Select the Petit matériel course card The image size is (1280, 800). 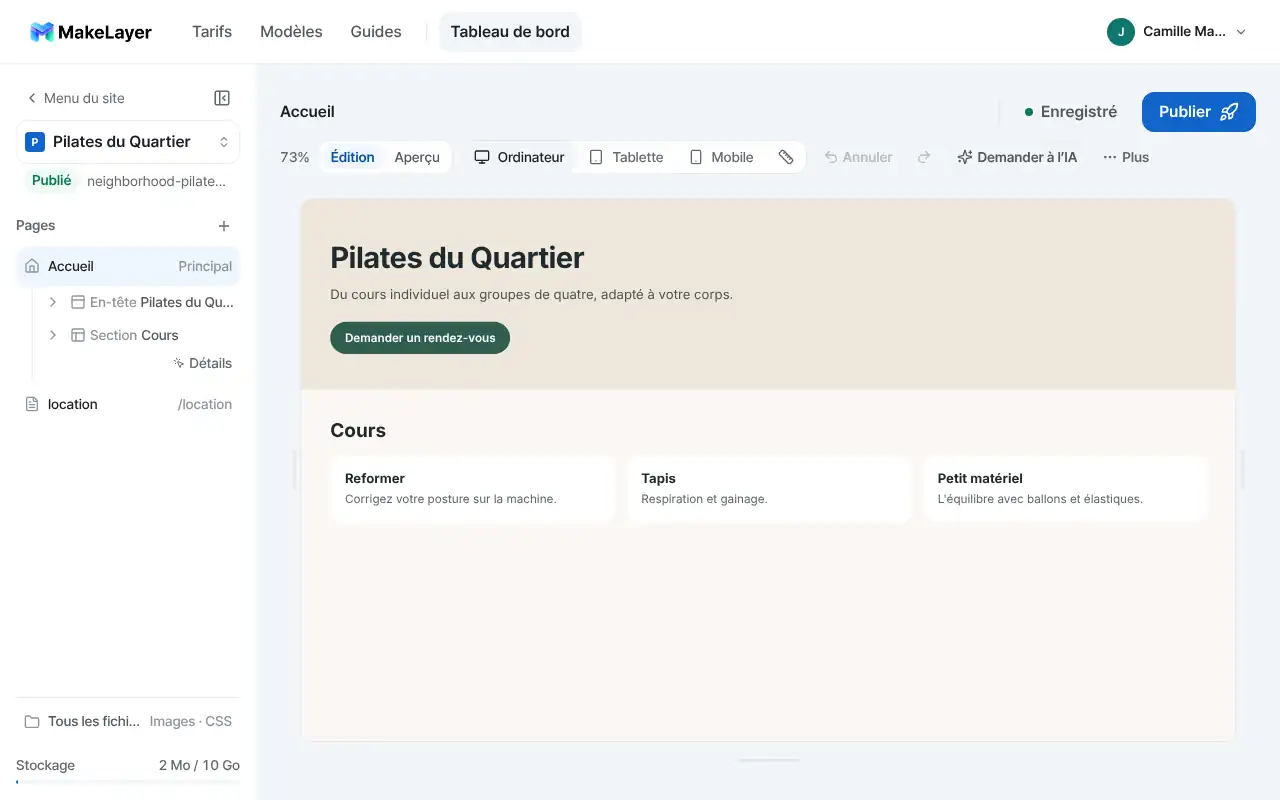coord(1066,489)
